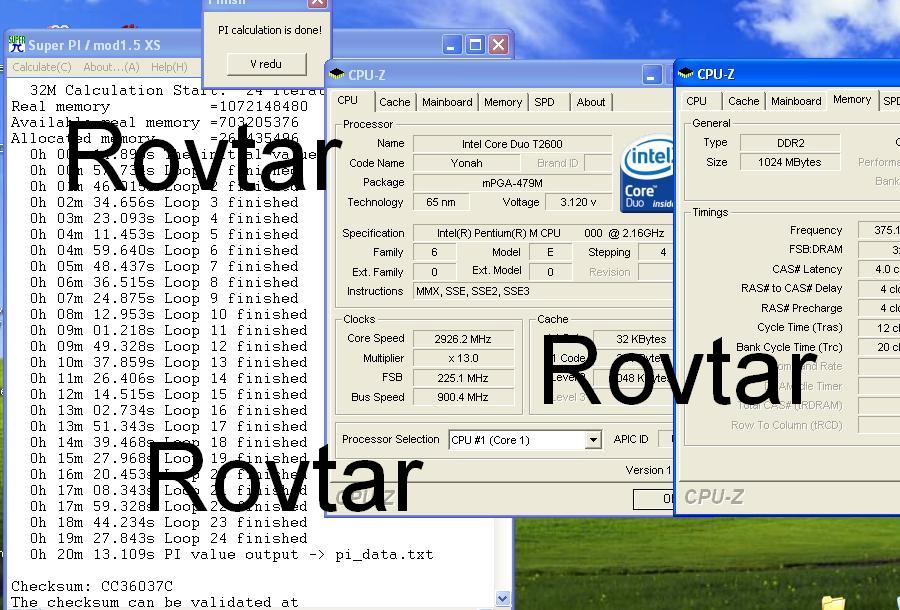
Task: Open About tab in first CPU-Z window
Action: (591, 102)
